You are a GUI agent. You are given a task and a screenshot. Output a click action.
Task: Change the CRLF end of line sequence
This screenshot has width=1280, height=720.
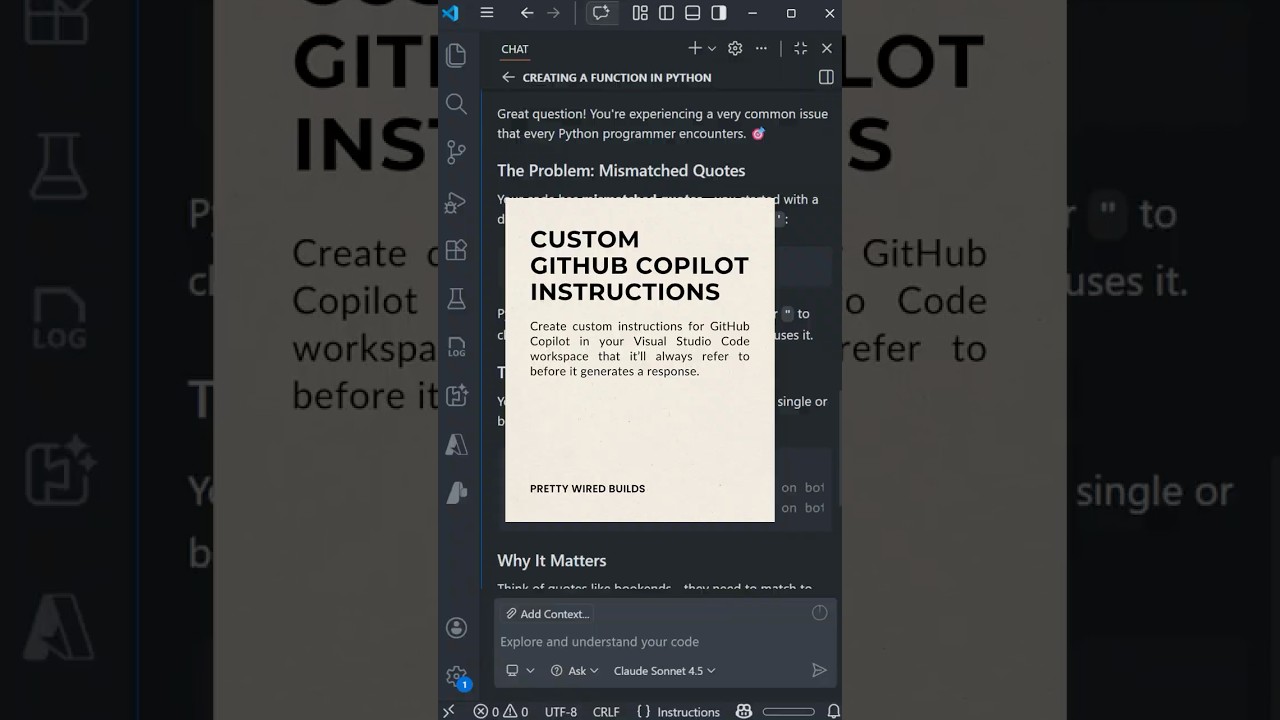tap(606, 712)
